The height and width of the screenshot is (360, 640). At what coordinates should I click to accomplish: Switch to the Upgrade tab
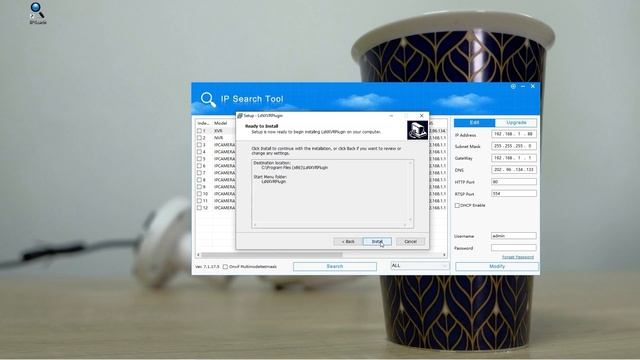tap(516, 122)
